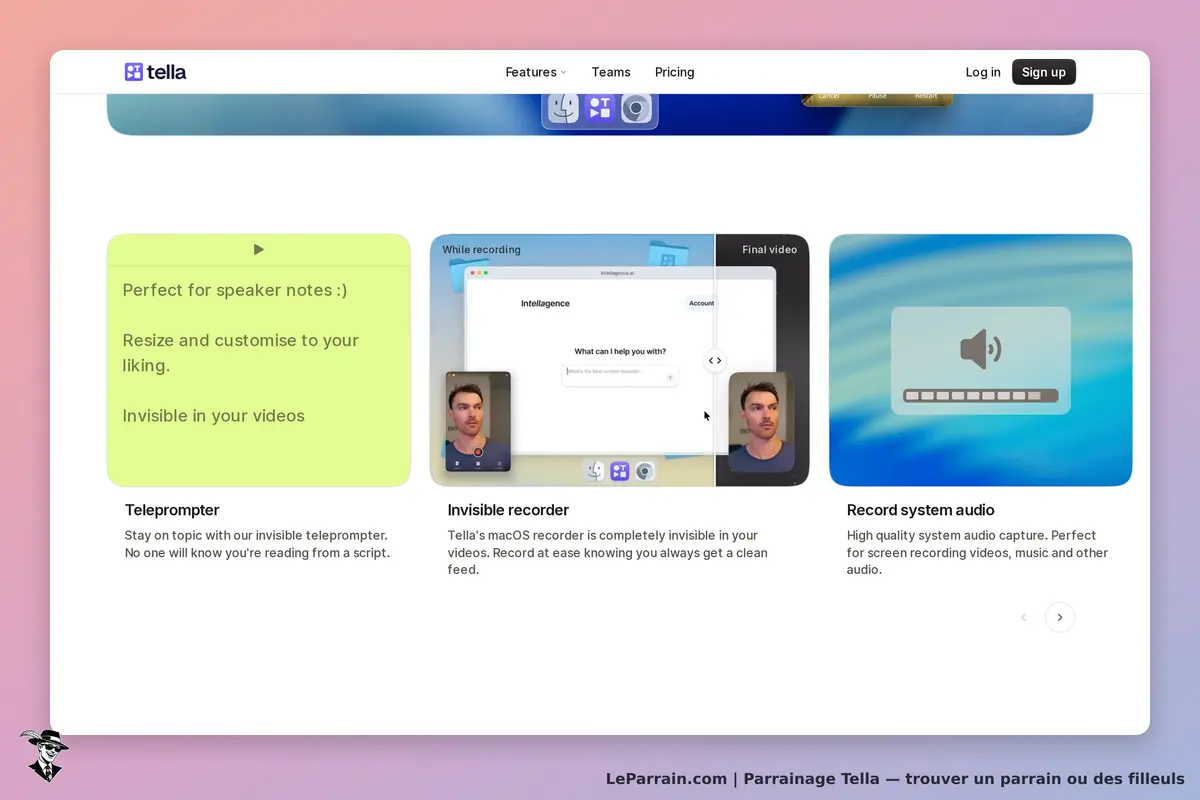Click the Tella icon in the Invisible recorder dock
The height and width of the screenshot is (800, 1200).
coord(620,471)
